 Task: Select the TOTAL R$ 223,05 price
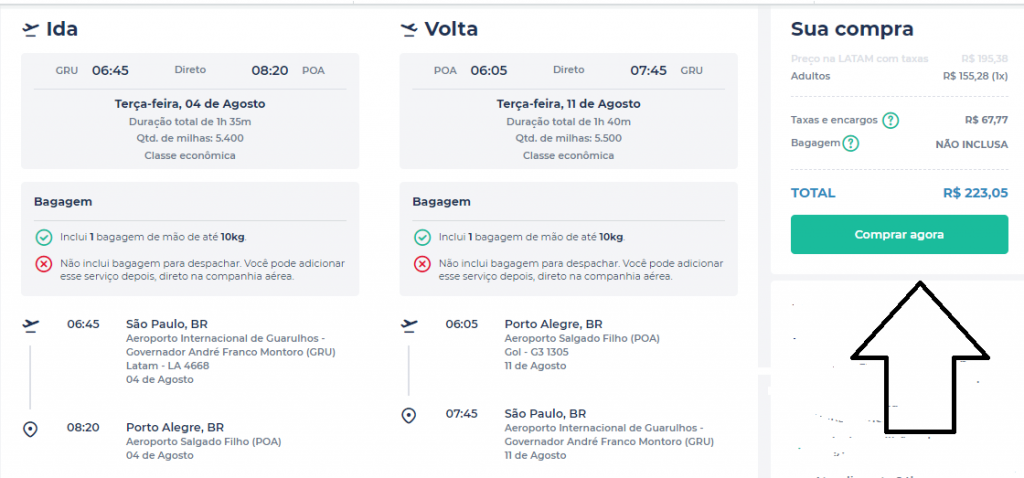pos(976,193)
